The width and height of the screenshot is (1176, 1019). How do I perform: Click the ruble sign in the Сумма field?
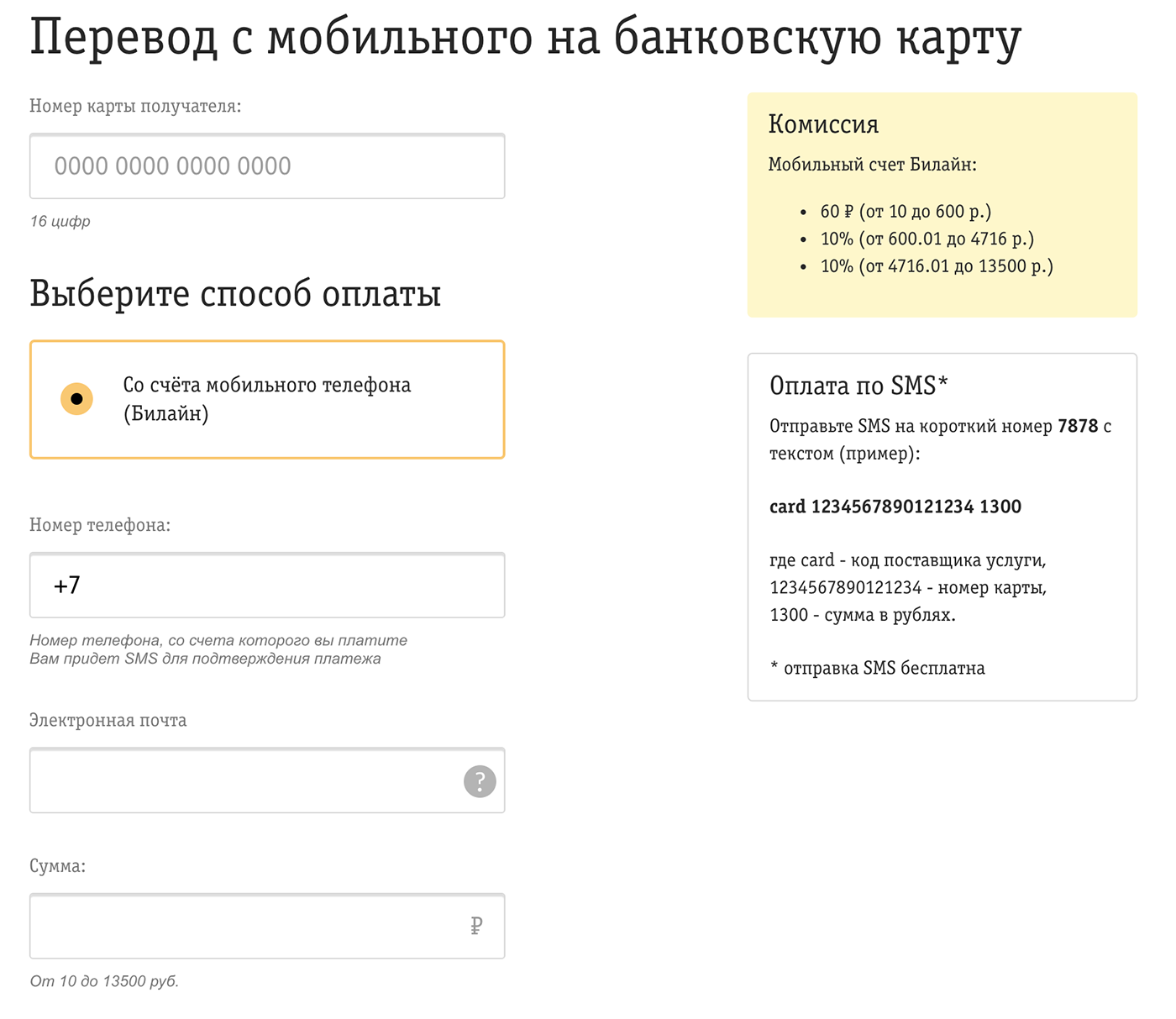(x=476, y=926)
